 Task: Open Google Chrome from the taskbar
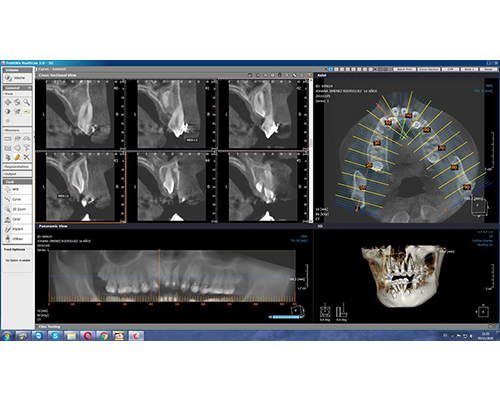pos(104,336)
